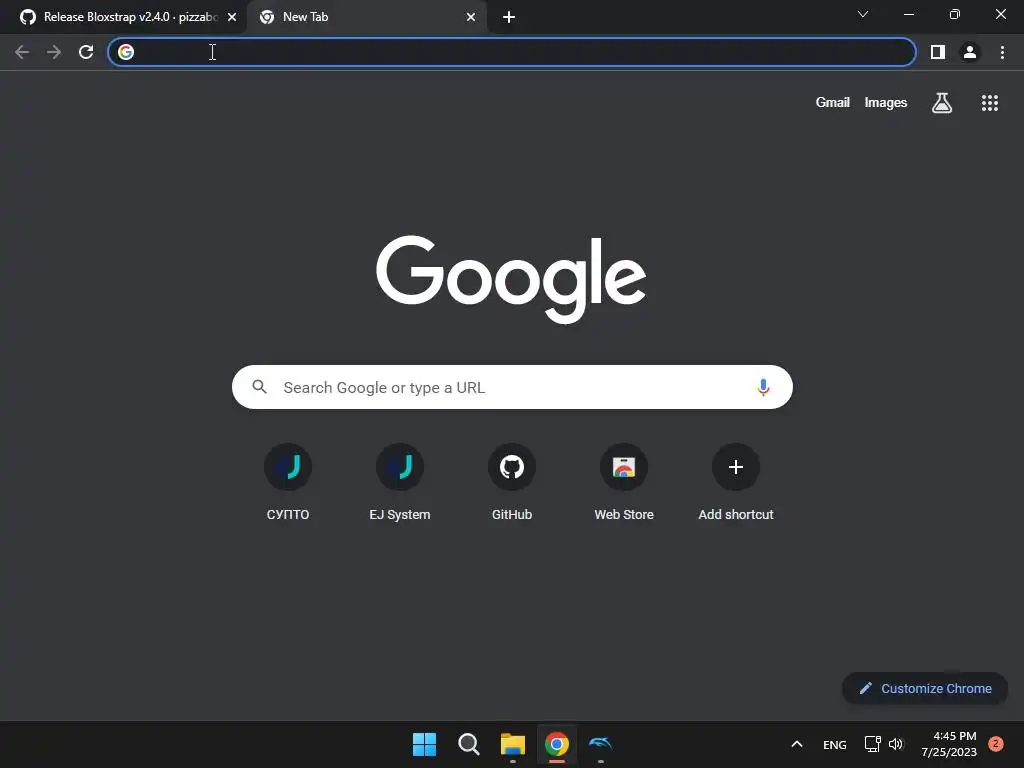This screenshot has width=1024, height=768.
Task: Click the Google icon in address bar
Action: (x=126, y=52)
